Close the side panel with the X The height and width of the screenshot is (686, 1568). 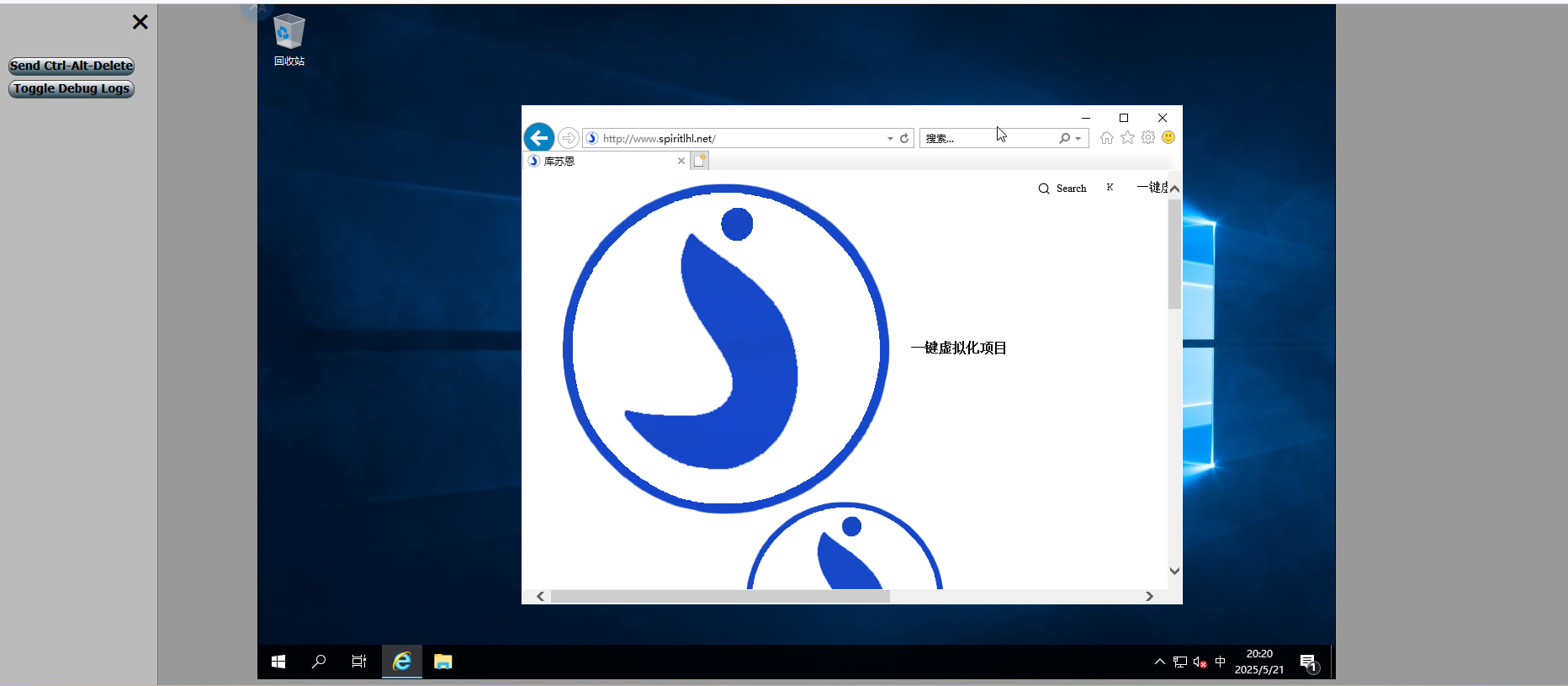click(x=140, y=22)
